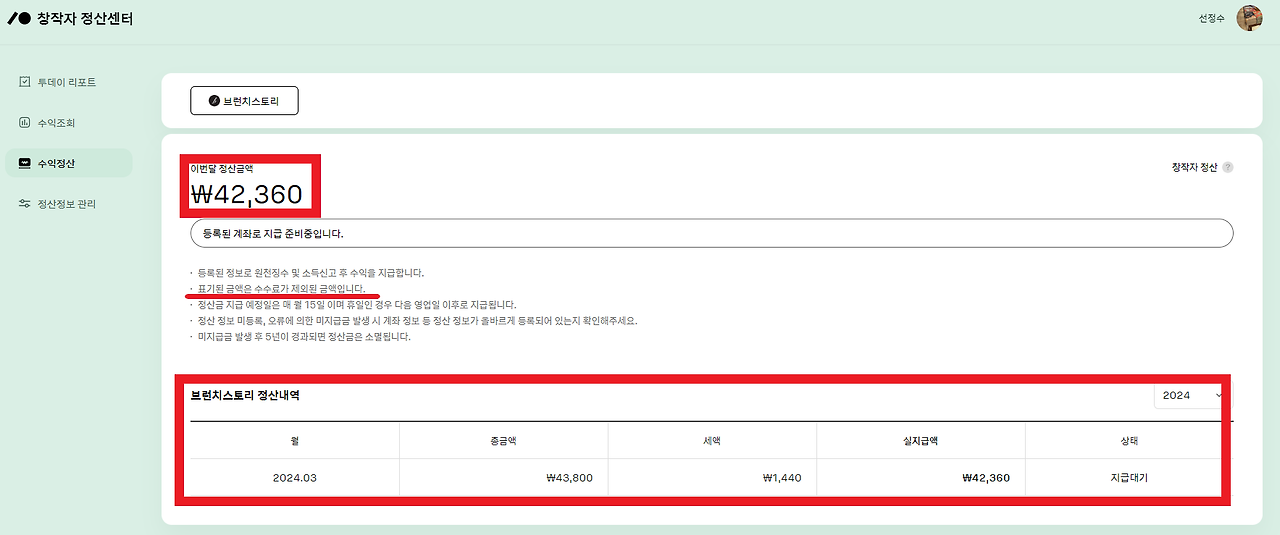Screen dimensions: 1280x535
Task: Click the 2024.03 month cell
Action: [295, 478]
